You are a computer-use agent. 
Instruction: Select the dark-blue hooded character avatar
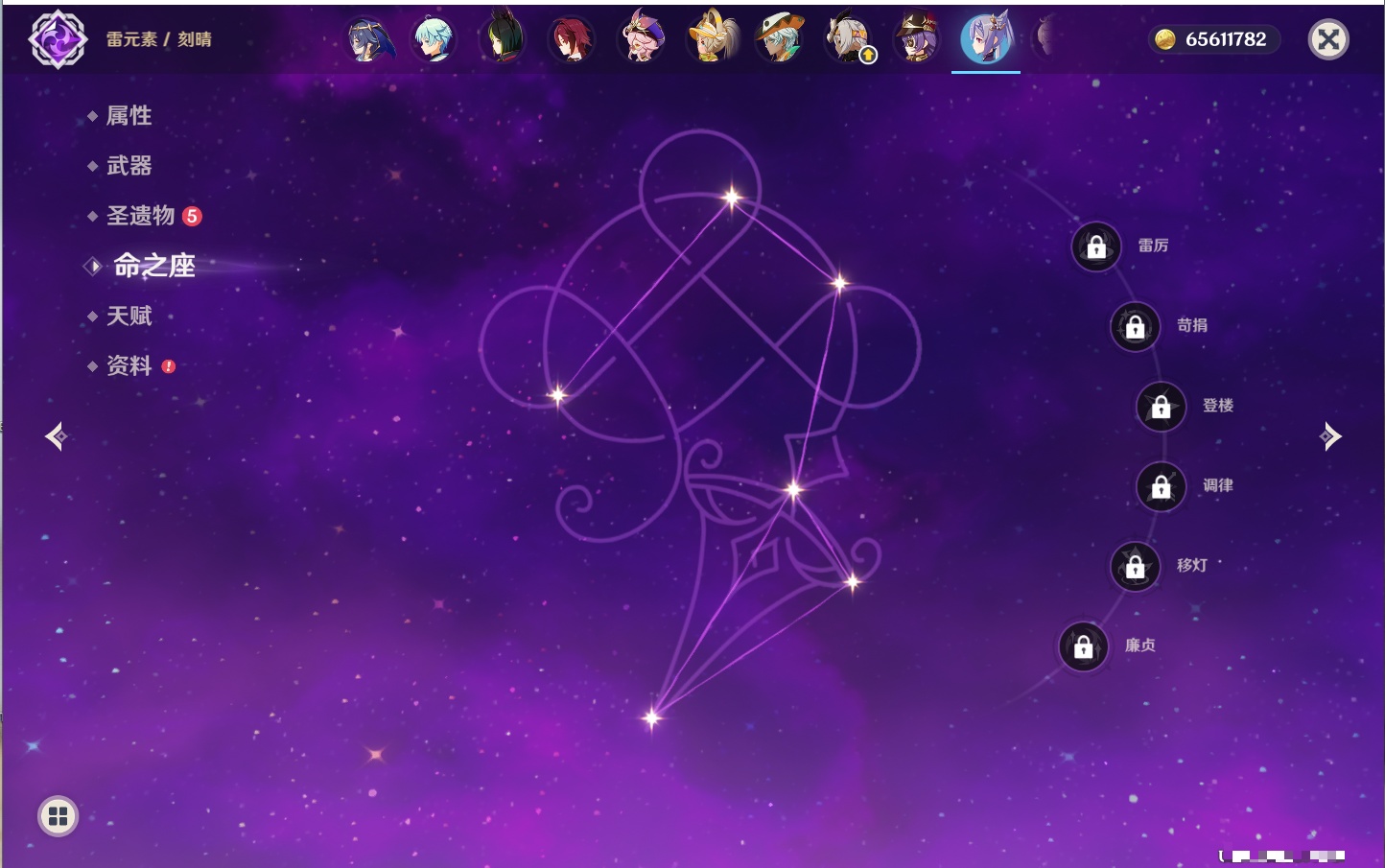pyautogui.click(x=370, y=39)
